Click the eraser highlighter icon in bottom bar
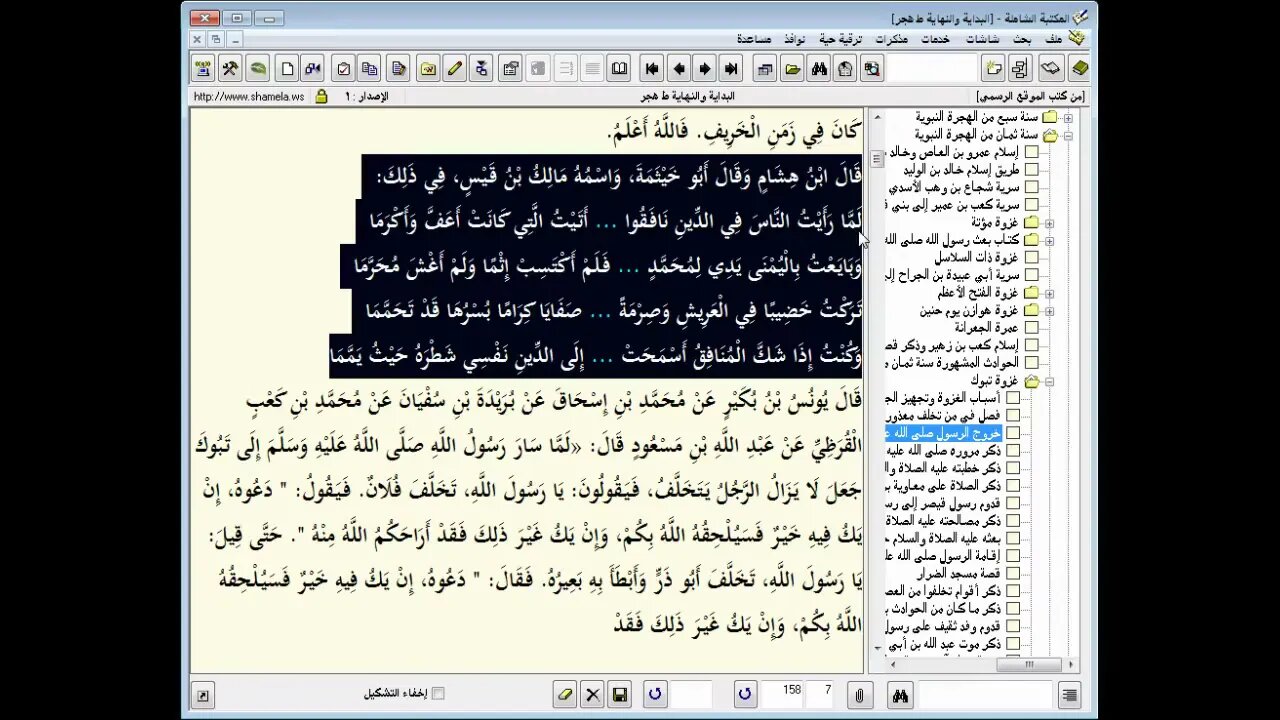 coord(565,695)
